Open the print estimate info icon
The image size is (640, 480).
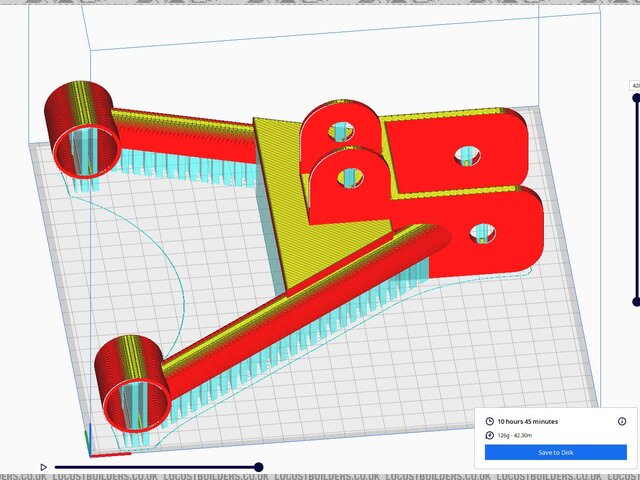point(621,422)
